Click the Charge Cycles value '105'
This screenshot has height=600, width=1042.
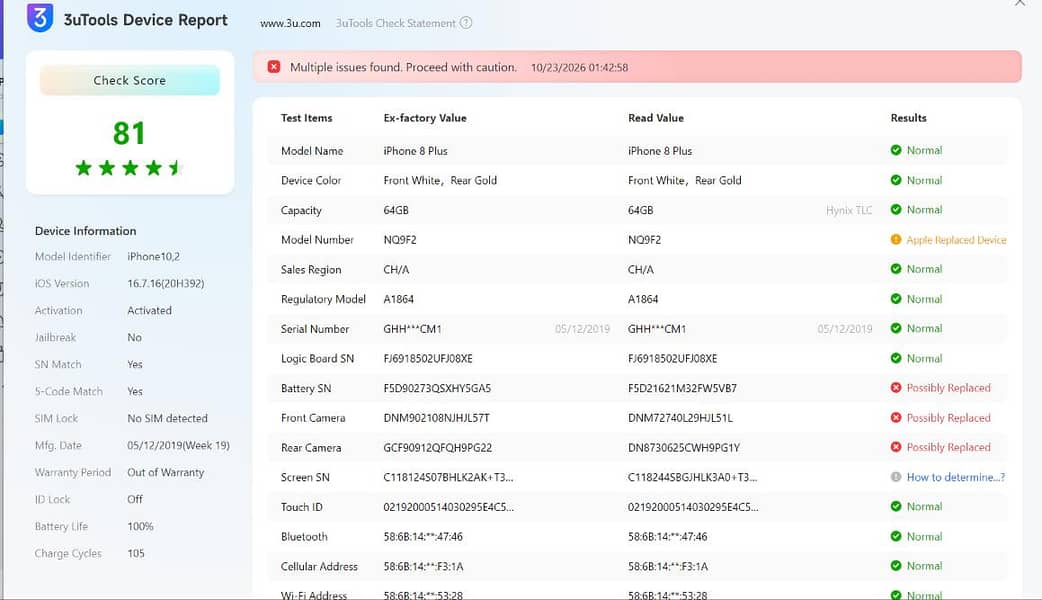pos(136,553)
